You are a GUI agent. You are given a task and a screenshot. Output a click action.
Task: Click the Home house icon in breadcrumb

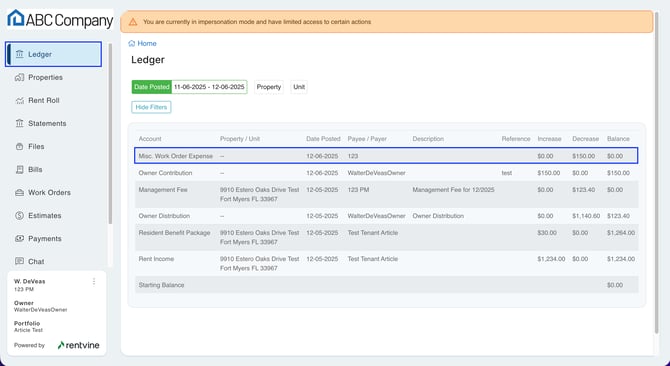pyautogui.click(x=132, y=43)
